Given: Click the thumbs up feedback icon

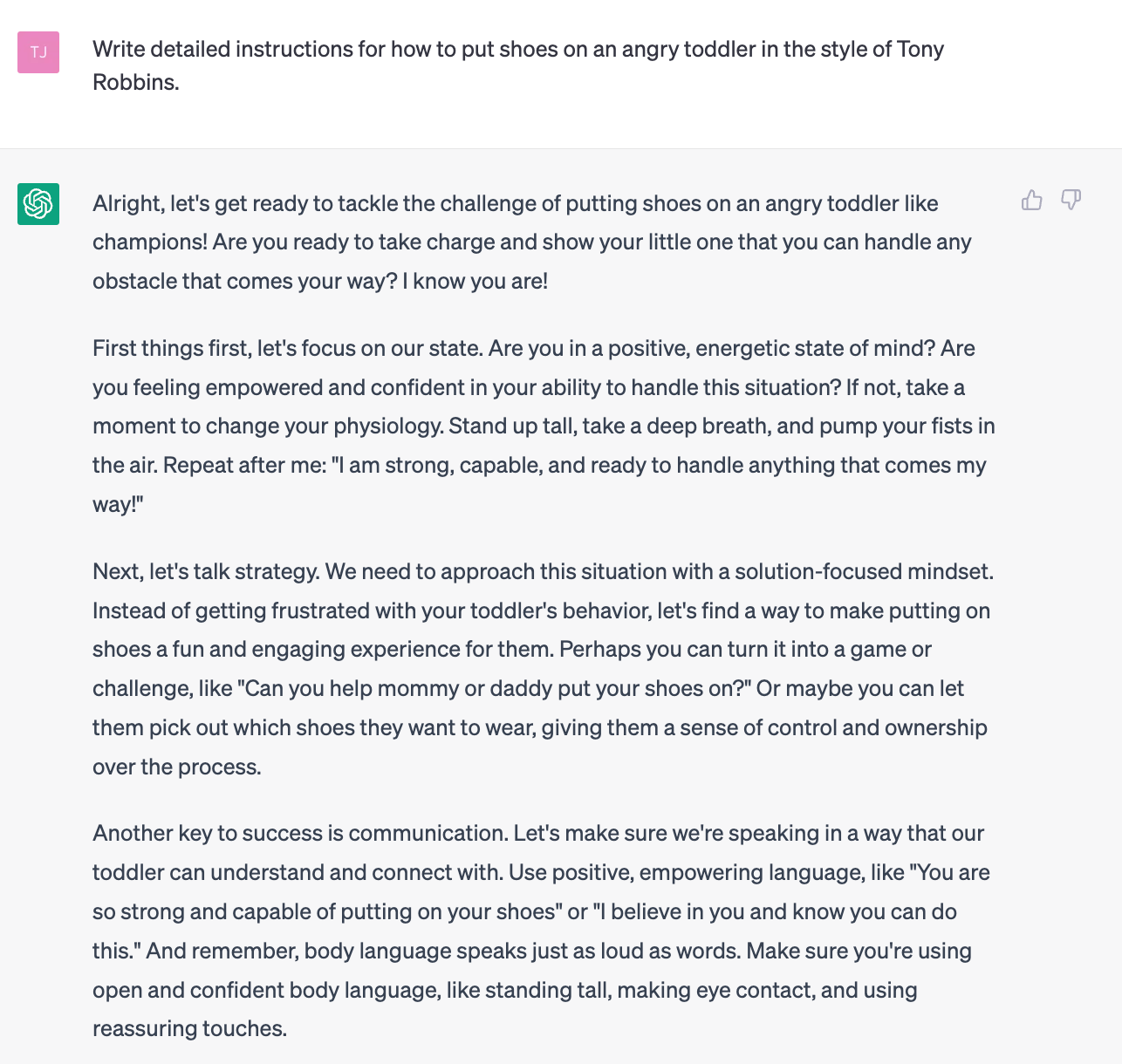Looking at the screenshot, I should point(1032,201).
